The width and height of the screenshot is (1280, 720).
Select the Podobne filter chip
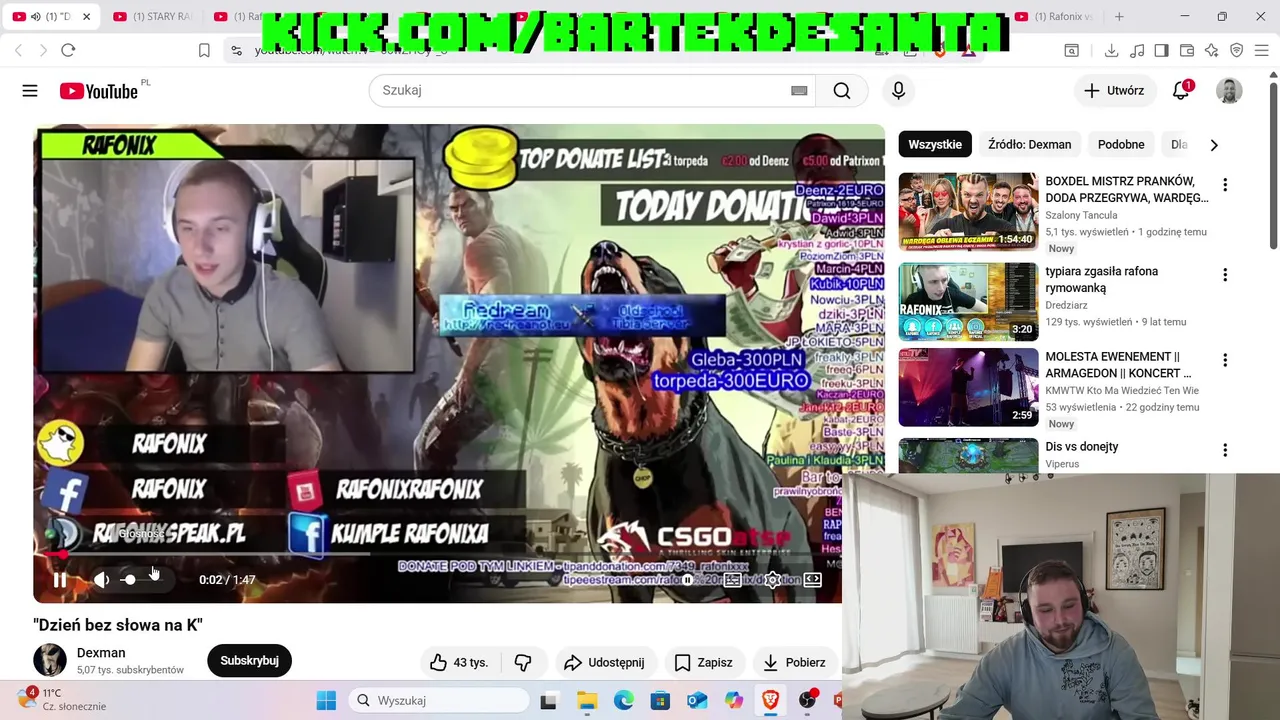[1121, 144]
